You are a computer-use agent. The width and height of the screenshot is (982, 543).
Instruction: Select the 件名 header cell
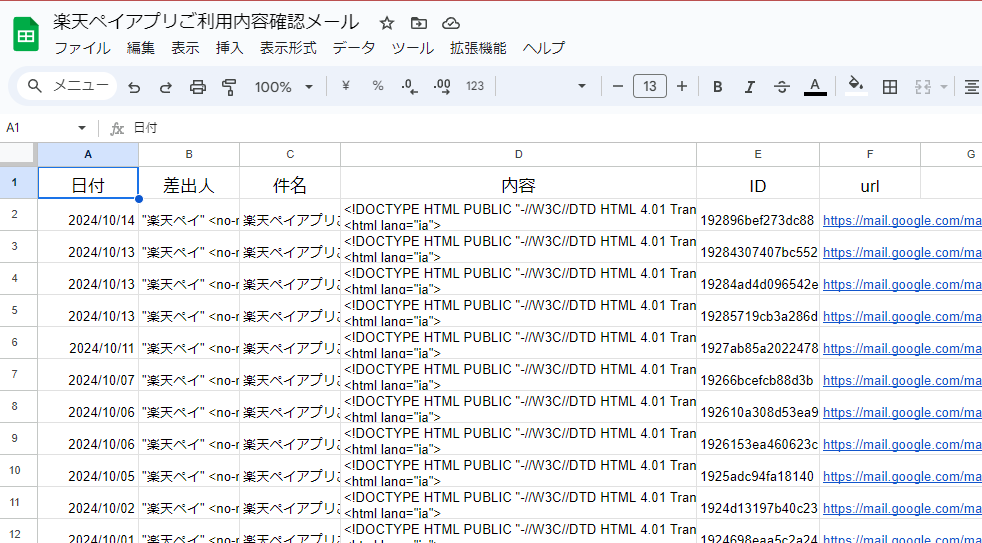[289, 183]
